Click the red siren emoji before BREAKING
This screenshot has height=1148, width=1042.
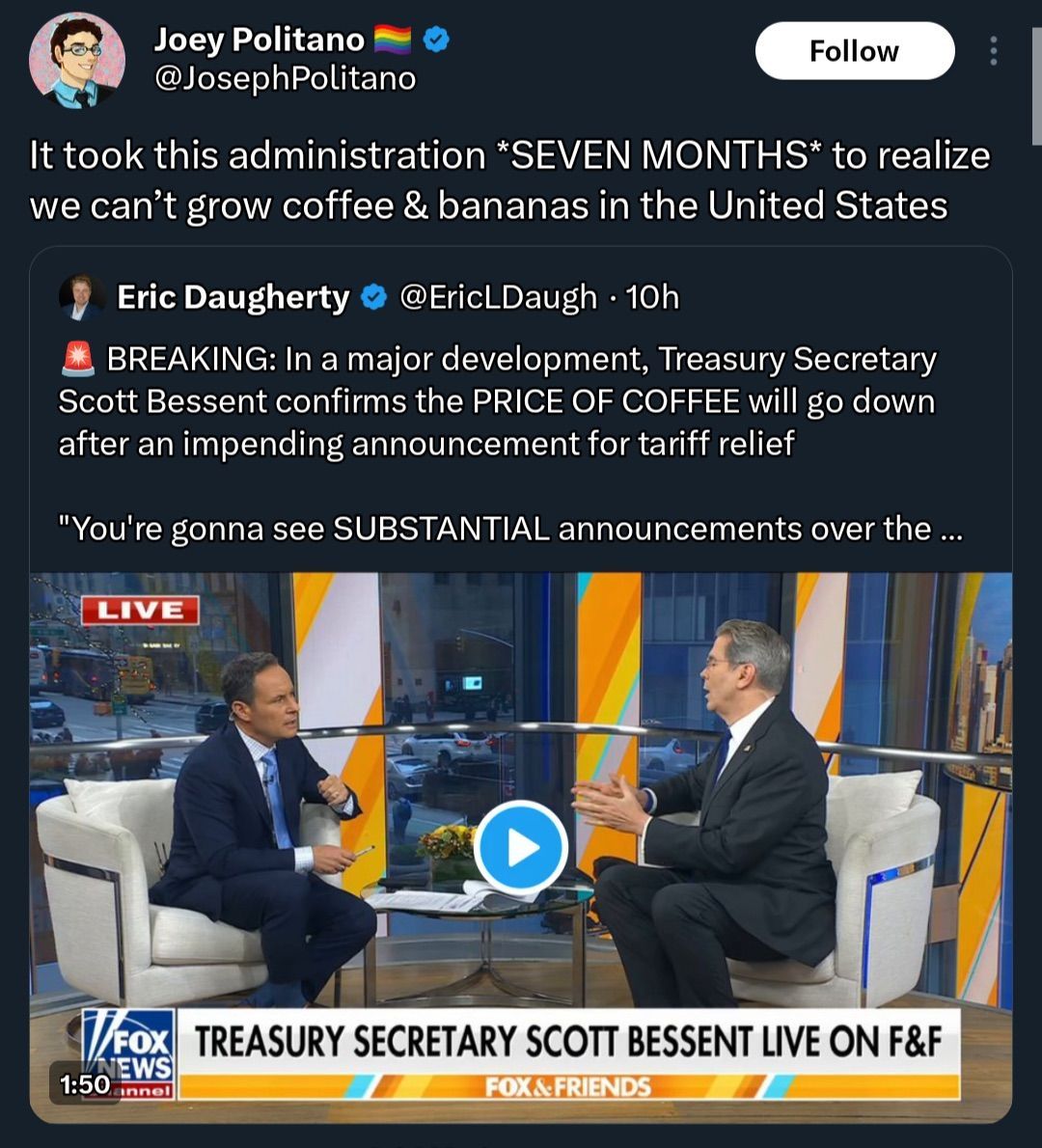click(77, 359)
